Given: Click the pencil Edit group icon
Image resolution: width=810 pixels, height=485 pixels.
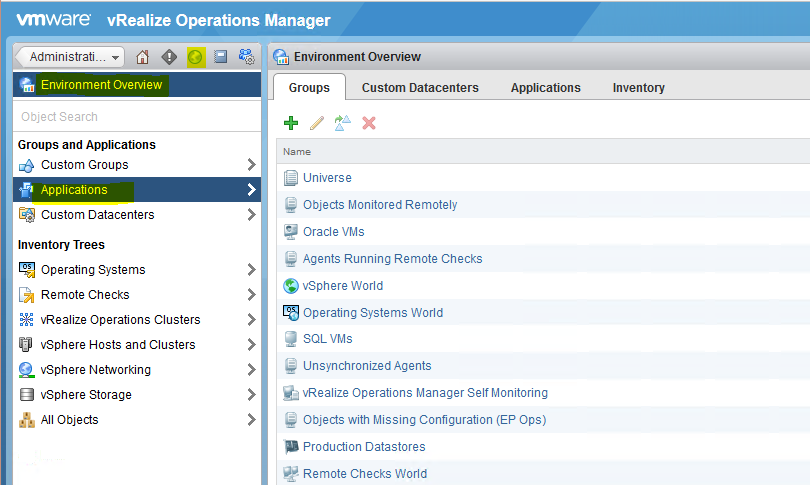Looking at the screenshot, I should (x=317, y=123).
